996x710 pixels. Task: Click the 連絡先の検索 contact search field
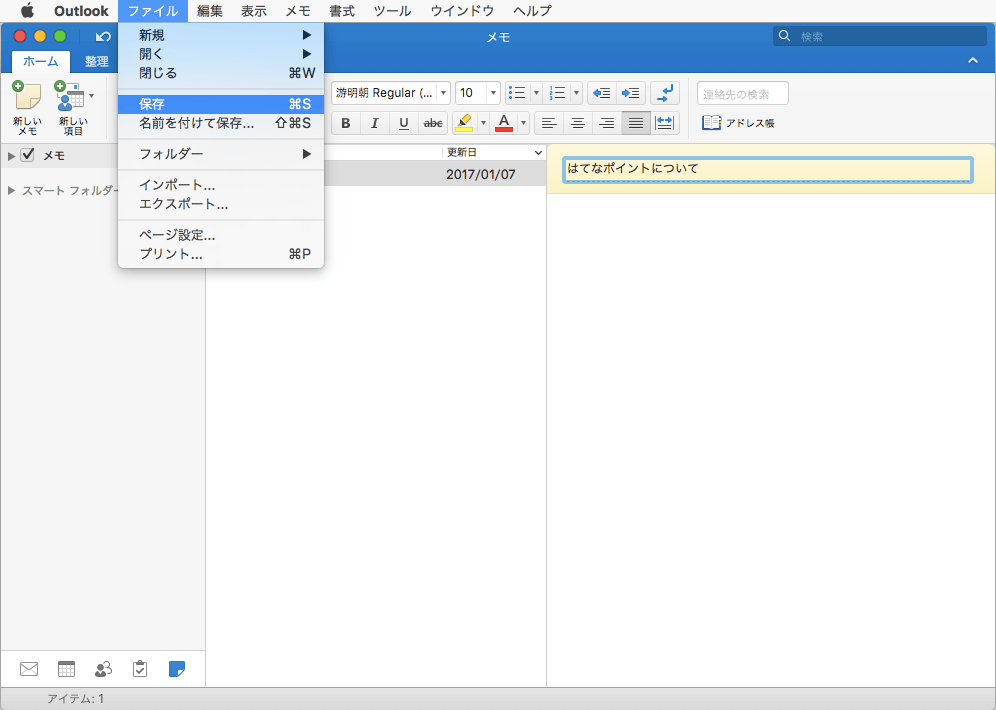click(743, 94)
